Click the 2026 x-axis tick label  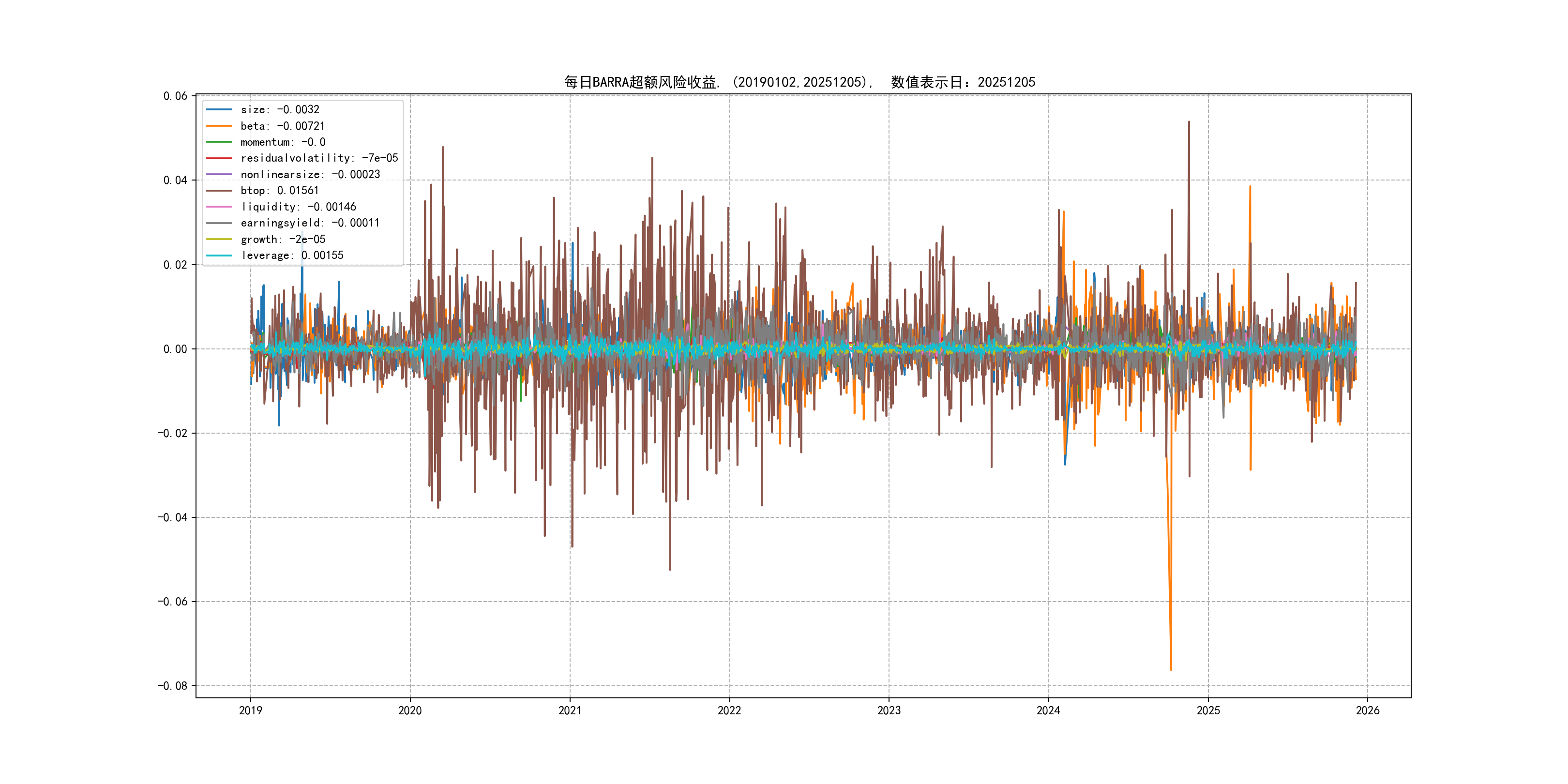click(1368, 710)
